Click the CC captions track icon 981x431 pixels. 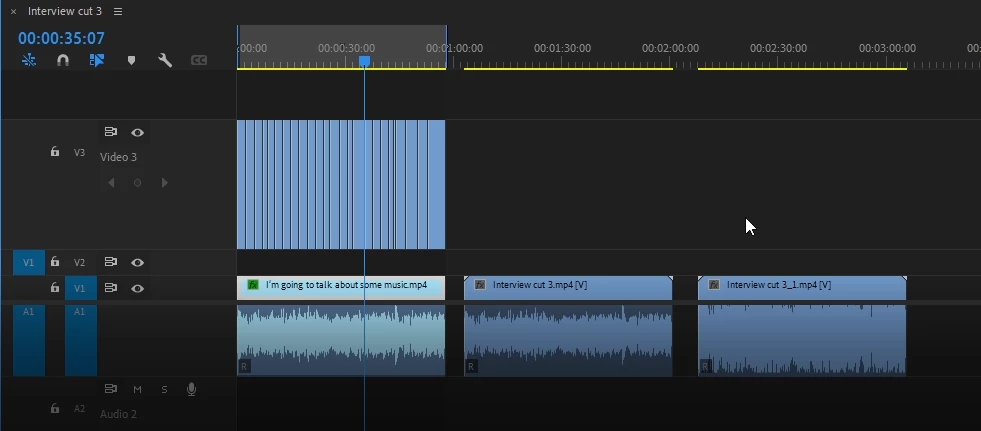pyautogui.click(x=199, y=61)
